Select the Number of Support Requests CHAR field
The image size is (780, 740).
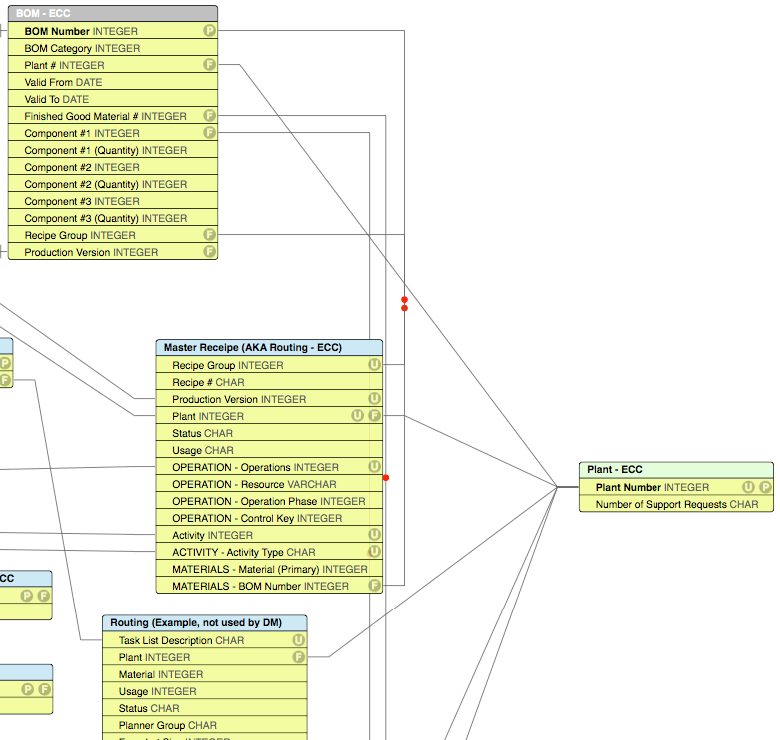676,504
